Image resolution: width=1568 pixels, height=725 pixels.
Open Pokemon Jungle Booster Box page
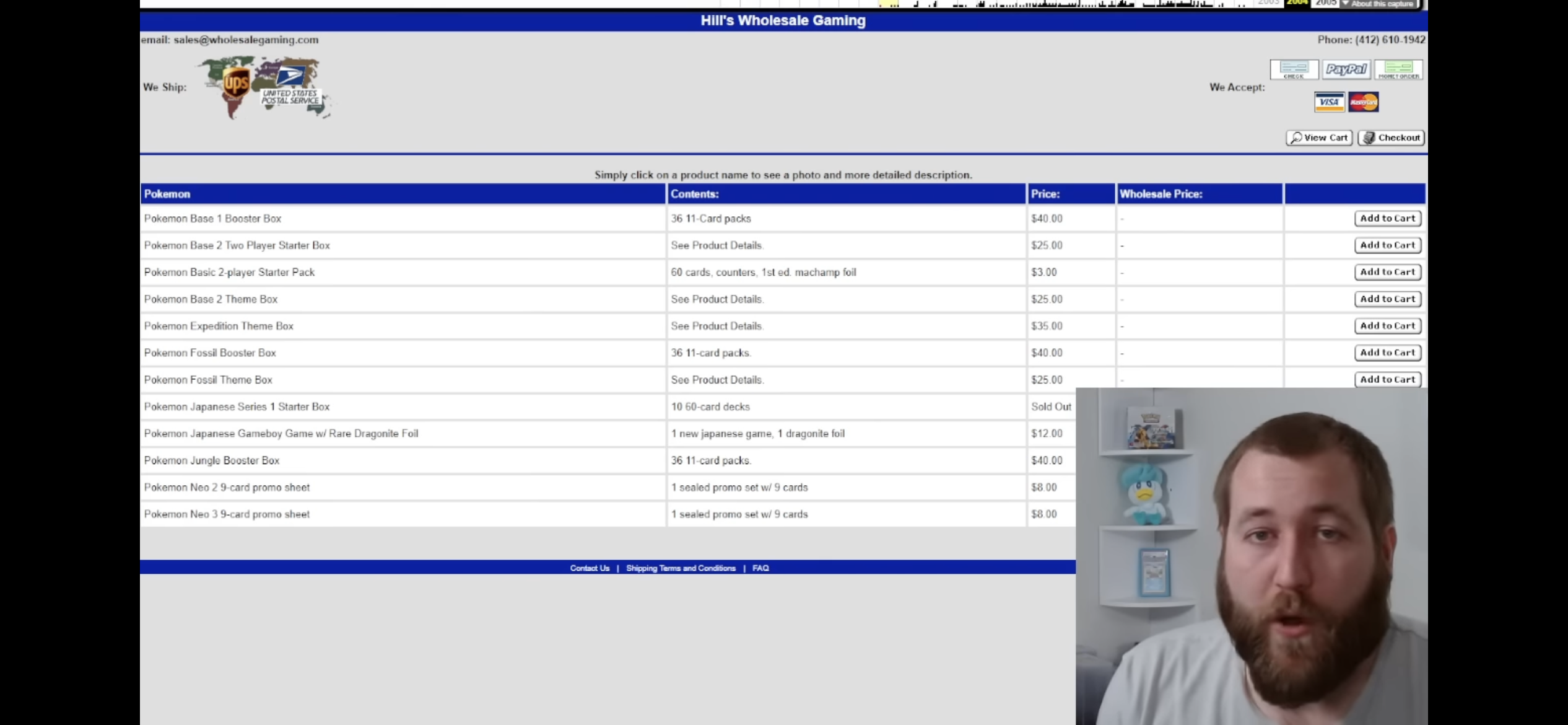[x=212, y=460]
